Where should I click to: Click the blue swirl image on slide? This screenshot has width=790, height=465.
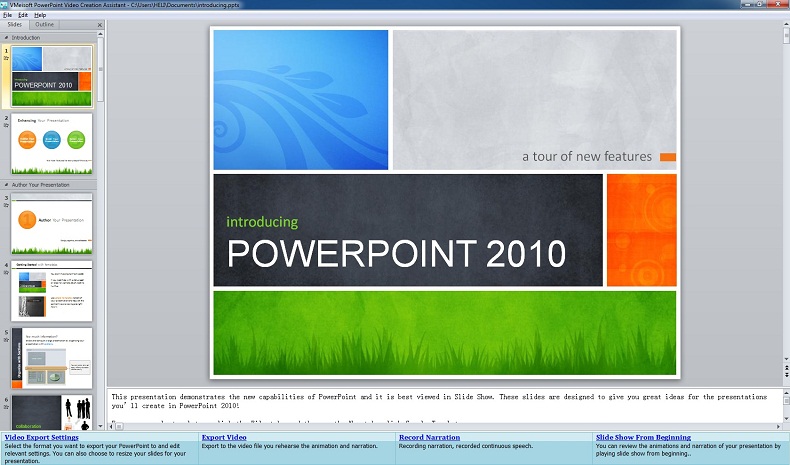click(x=301, y=100)
